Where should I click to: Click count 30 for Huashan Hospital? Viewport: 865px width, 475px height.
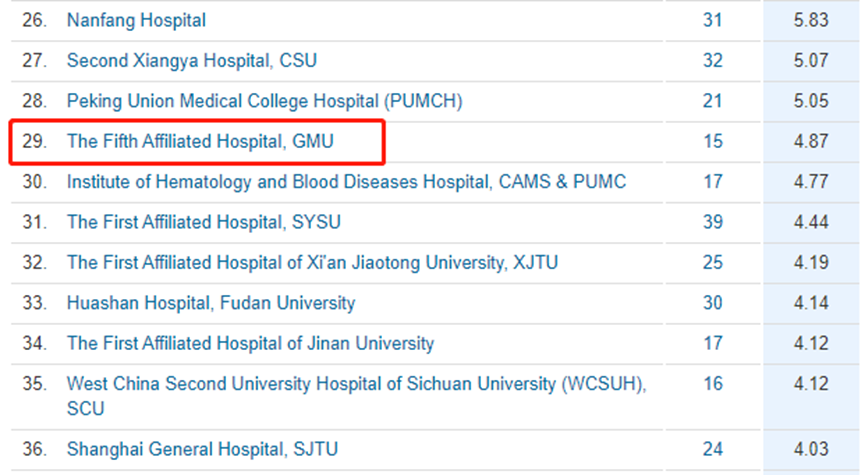pyautogui.click(x=712, y=303)
